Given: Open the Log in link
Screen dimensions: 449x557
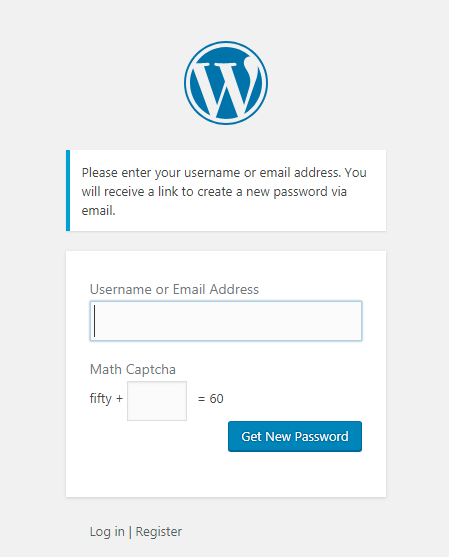Looking at the screenshot, I should [107, 531].
